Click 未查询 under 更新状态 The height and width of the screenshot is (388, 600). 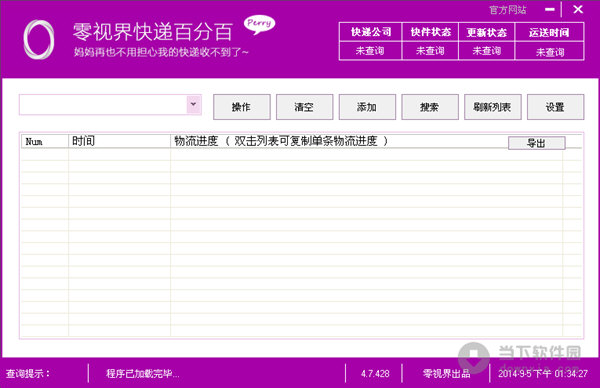click(487, 51)
